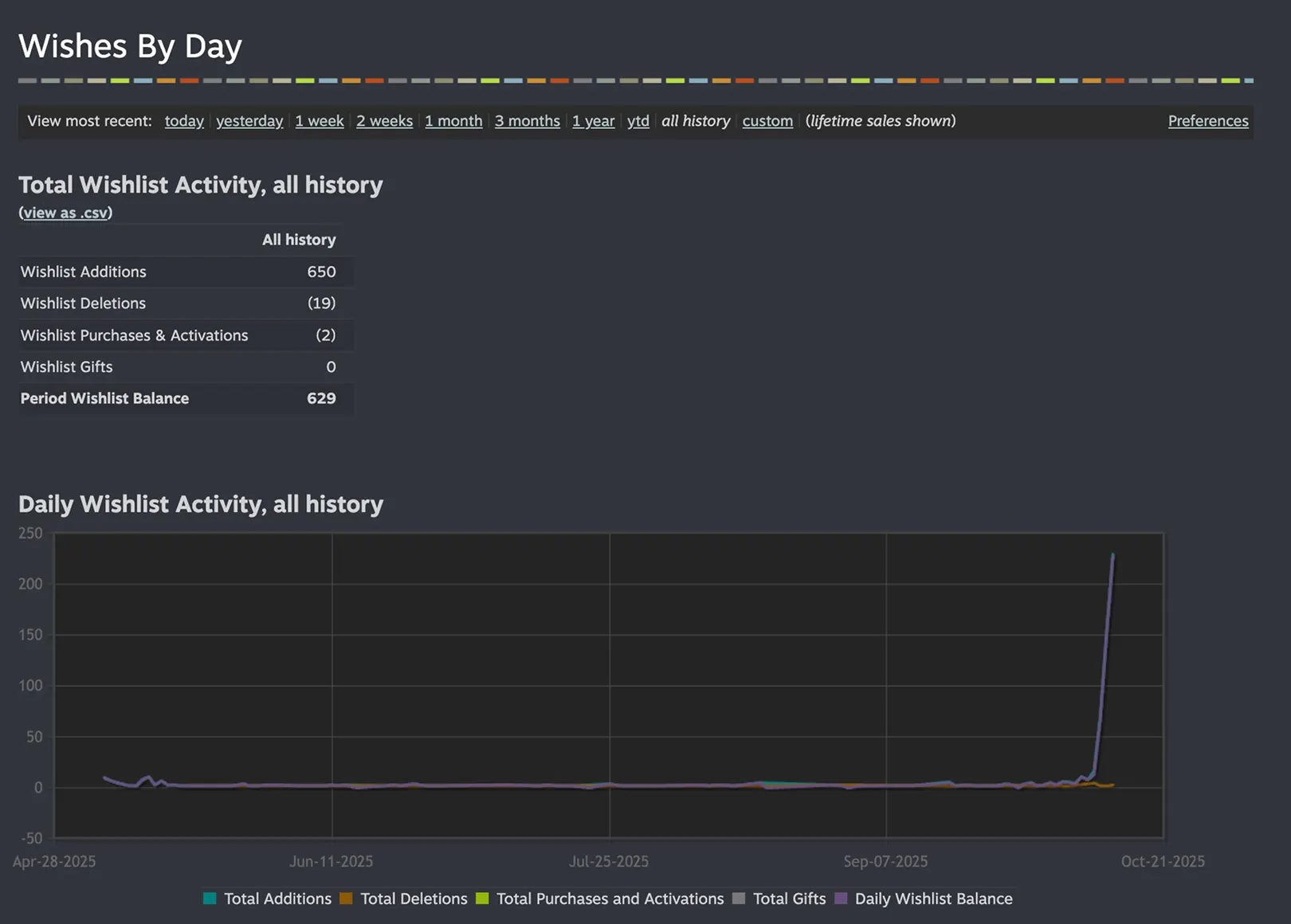The width and height of the screenshot is (1291, 924).
Task: Click the Purchases & Activations value (2)
Action: point(325,335)
